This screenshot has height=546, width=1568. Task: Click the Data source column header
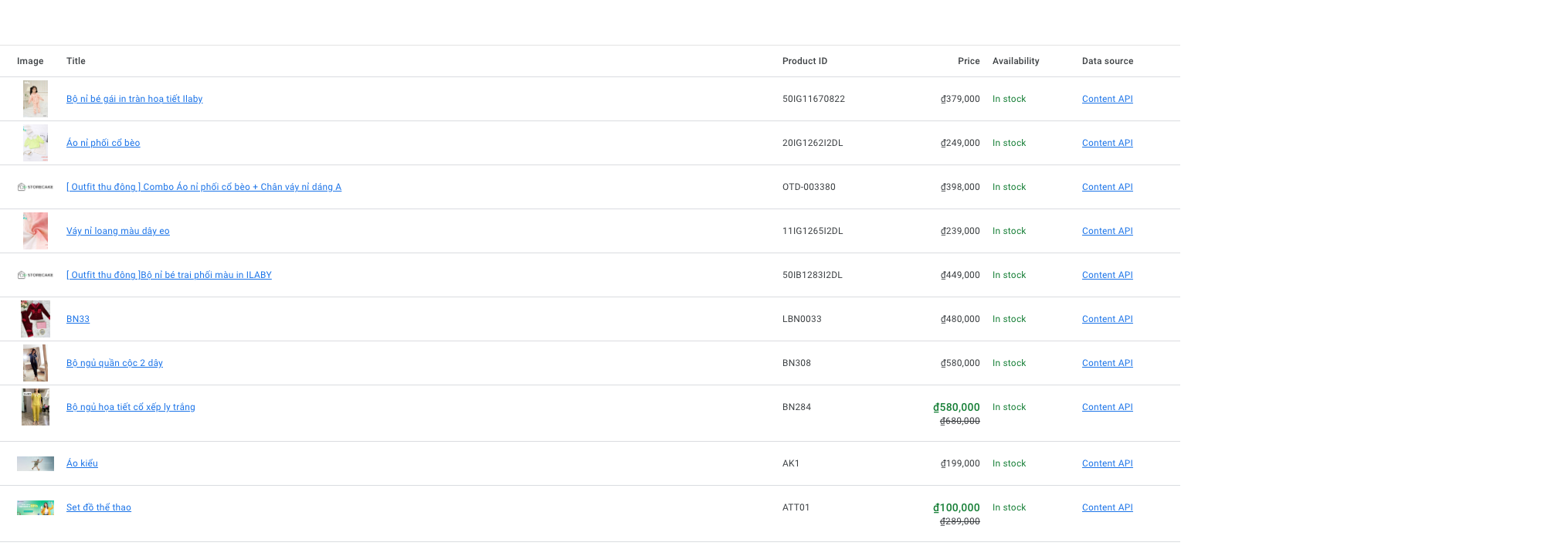click(x=1108, y=61)
